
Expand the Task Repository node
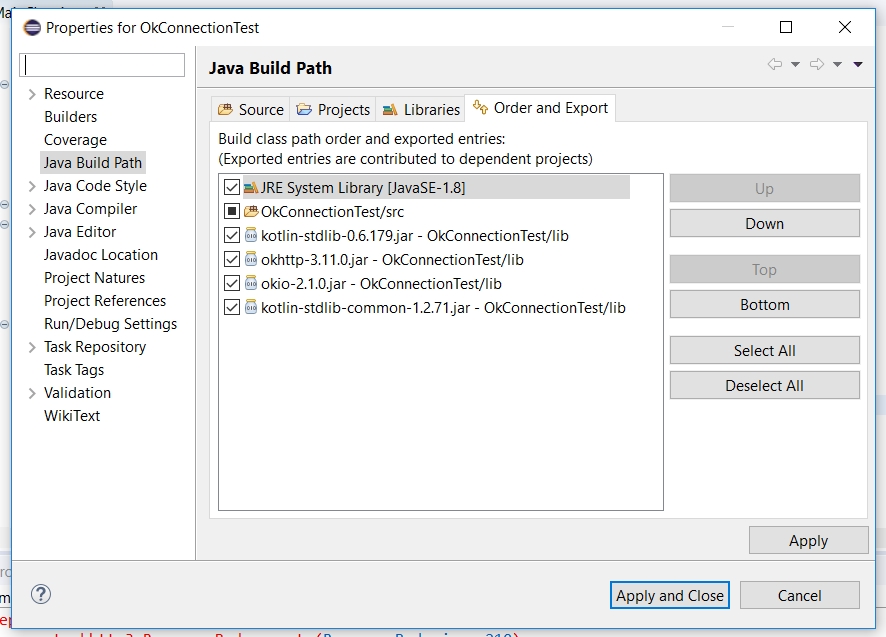point(31,347)
